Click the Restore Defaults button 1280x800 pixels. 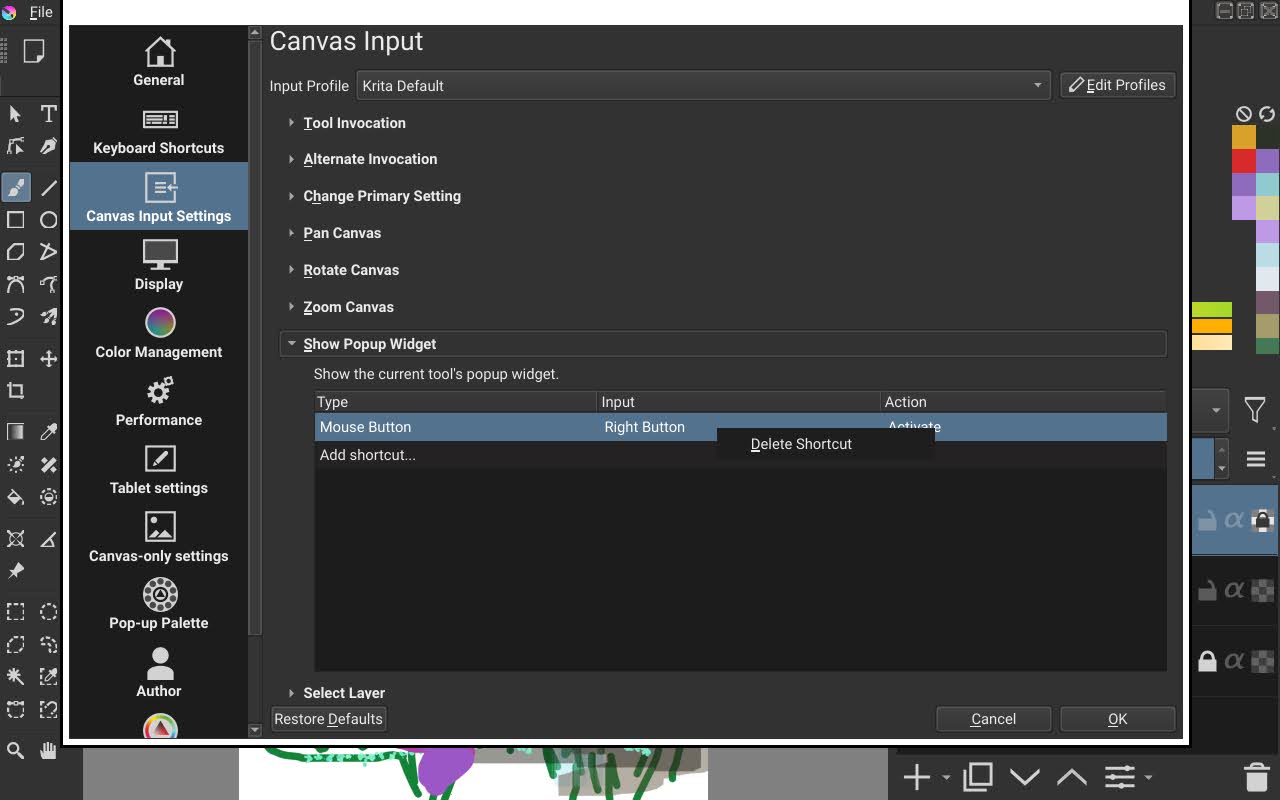(328, 718)
